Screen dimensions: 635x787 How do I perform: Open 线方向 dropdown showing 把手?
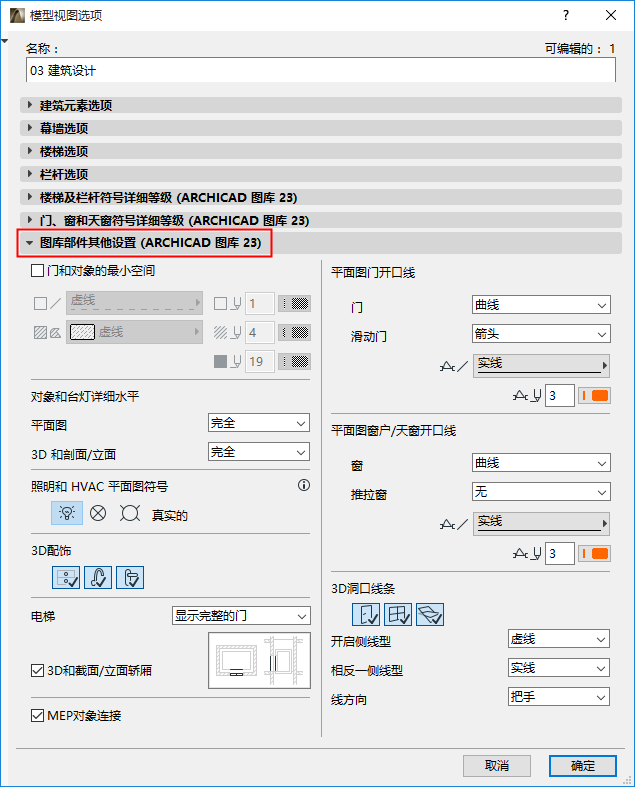pos(559,697)
